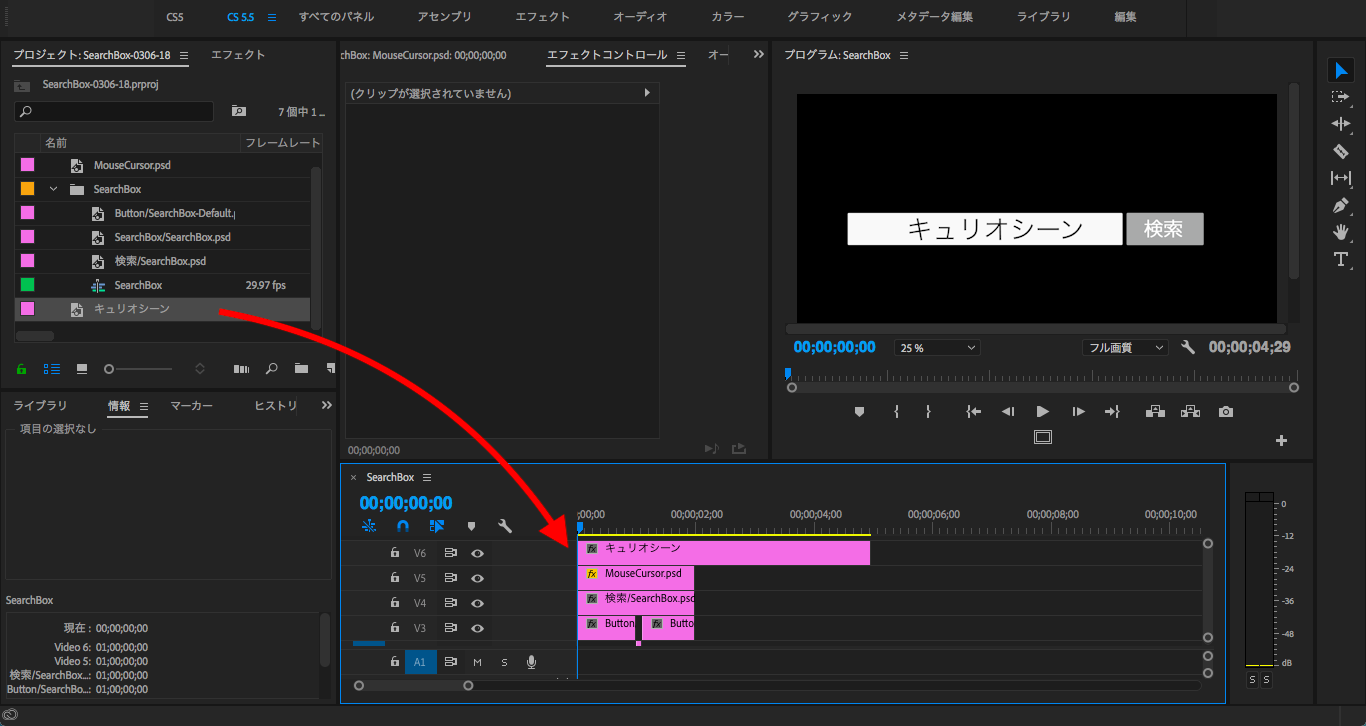
Task: Open the program monitor settings wrench
Action: 1188,348
